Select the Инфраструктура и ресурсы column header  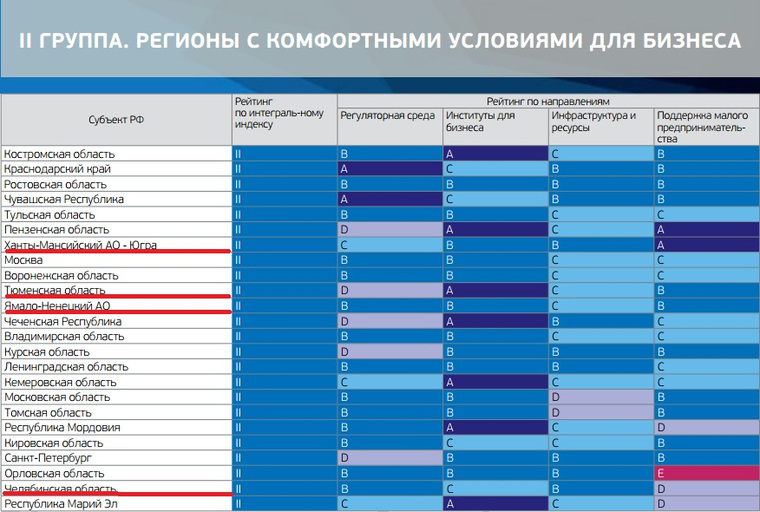coord(601,127)
